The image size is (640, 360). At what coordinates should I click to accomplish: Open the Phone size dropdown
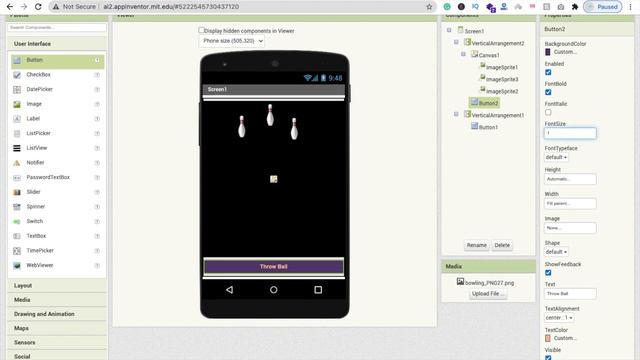pos(232,41)
